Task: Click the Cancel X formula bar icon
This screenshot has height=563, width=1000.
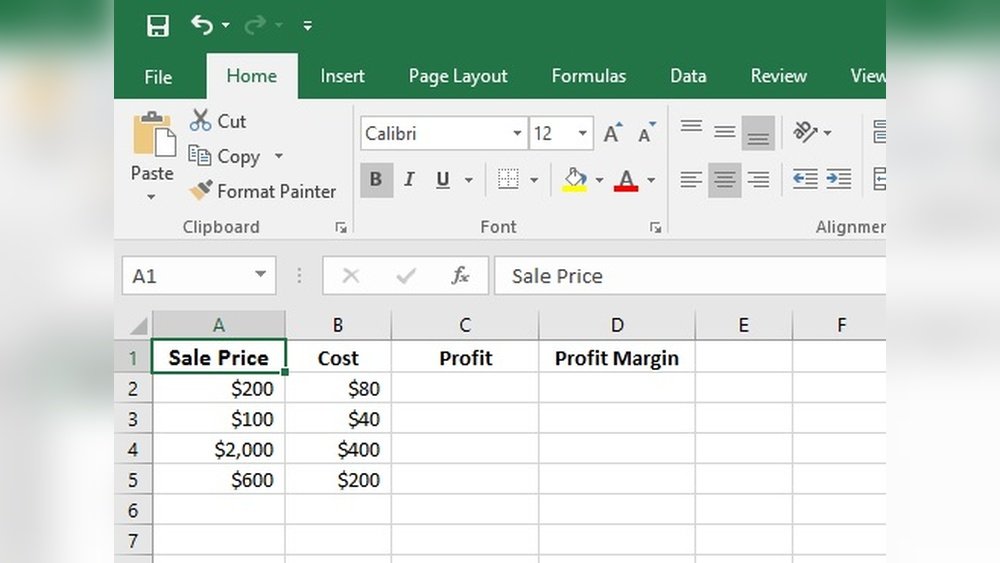Action: pos(351,276)
